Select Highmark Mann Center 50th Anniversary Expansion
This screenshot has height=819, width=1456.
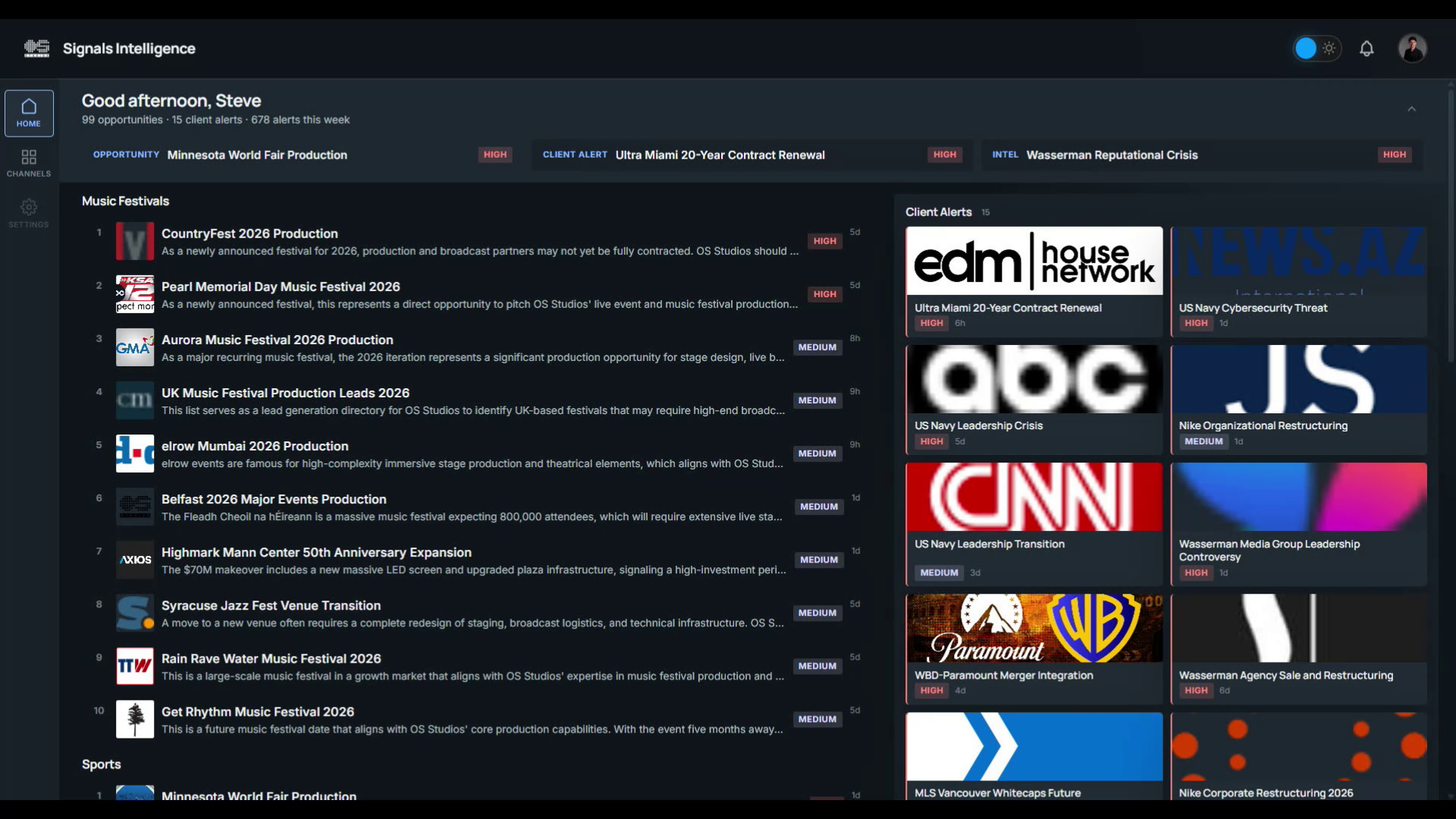[x=316, y=552]
